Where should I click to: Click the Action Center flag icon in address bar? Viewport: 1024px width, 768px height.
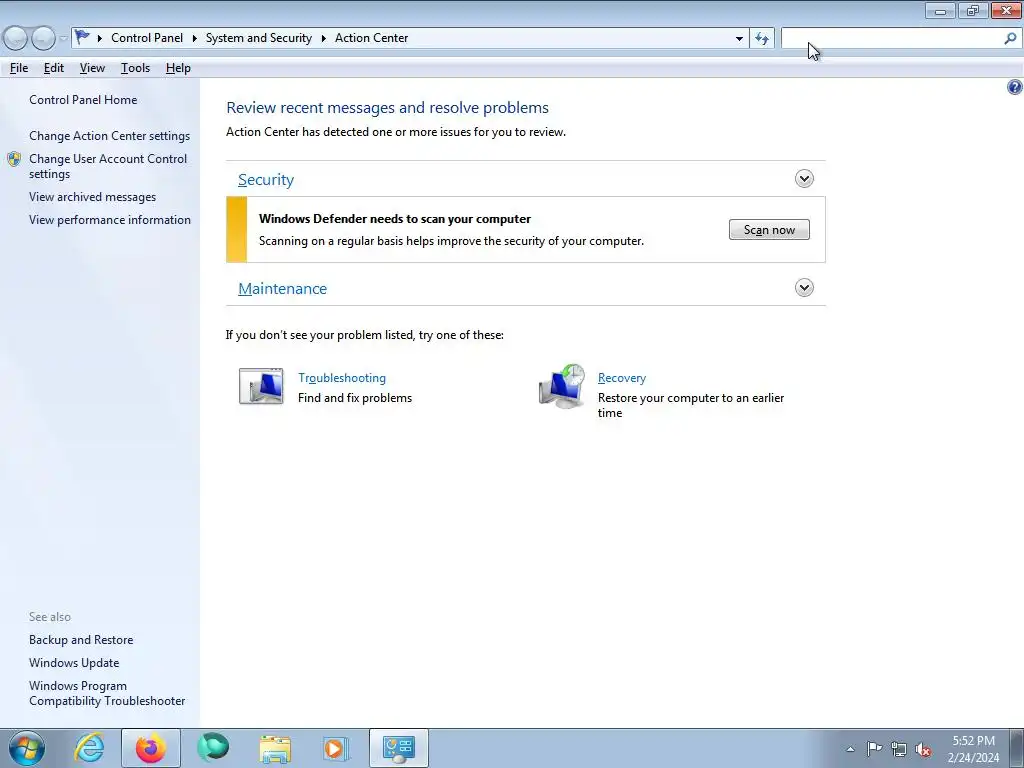point(82,37)
